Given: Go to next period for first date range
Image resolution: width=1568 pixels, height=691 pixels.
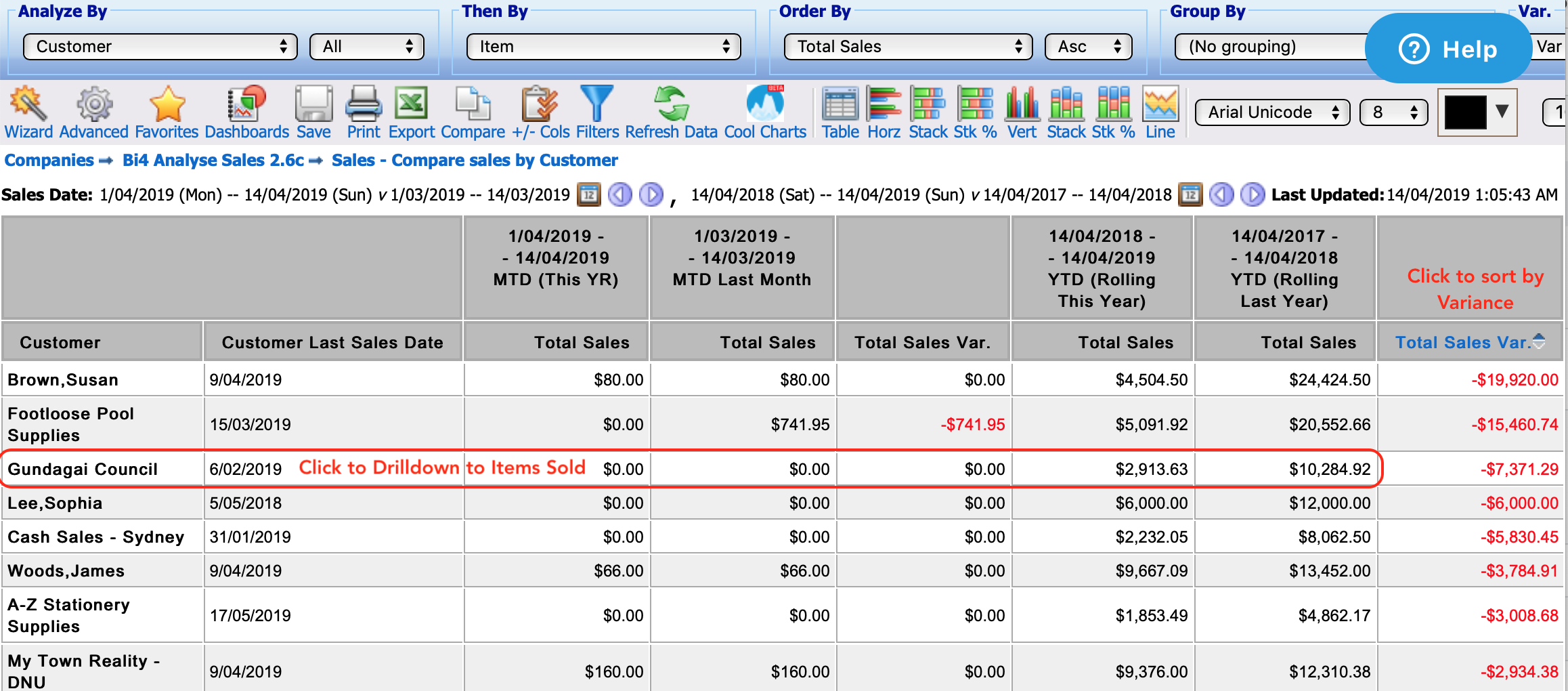Looking at the screenshot, I should click(651, 195).
